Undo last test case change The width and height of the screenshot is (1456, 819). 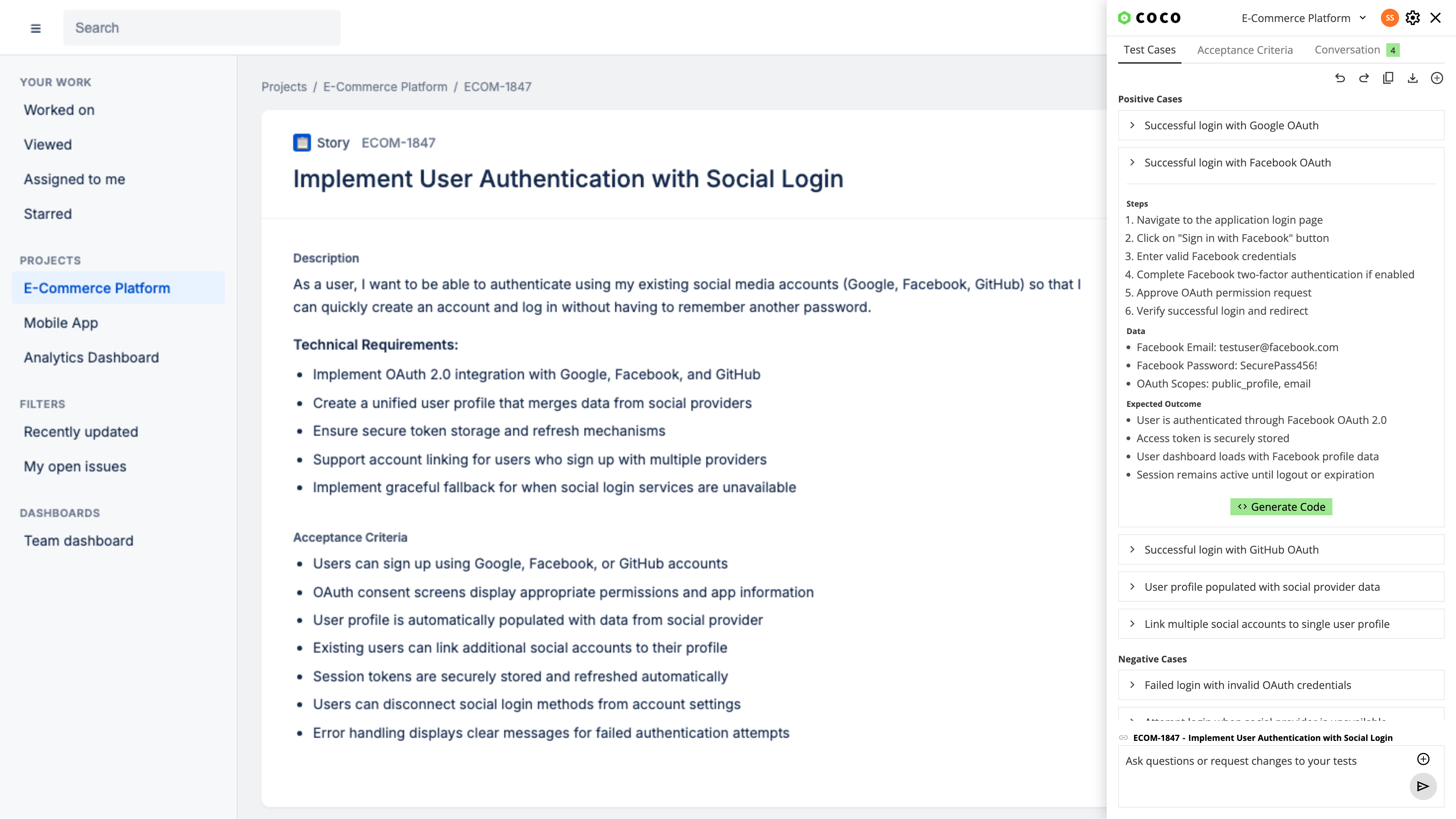pos(1340,78)
